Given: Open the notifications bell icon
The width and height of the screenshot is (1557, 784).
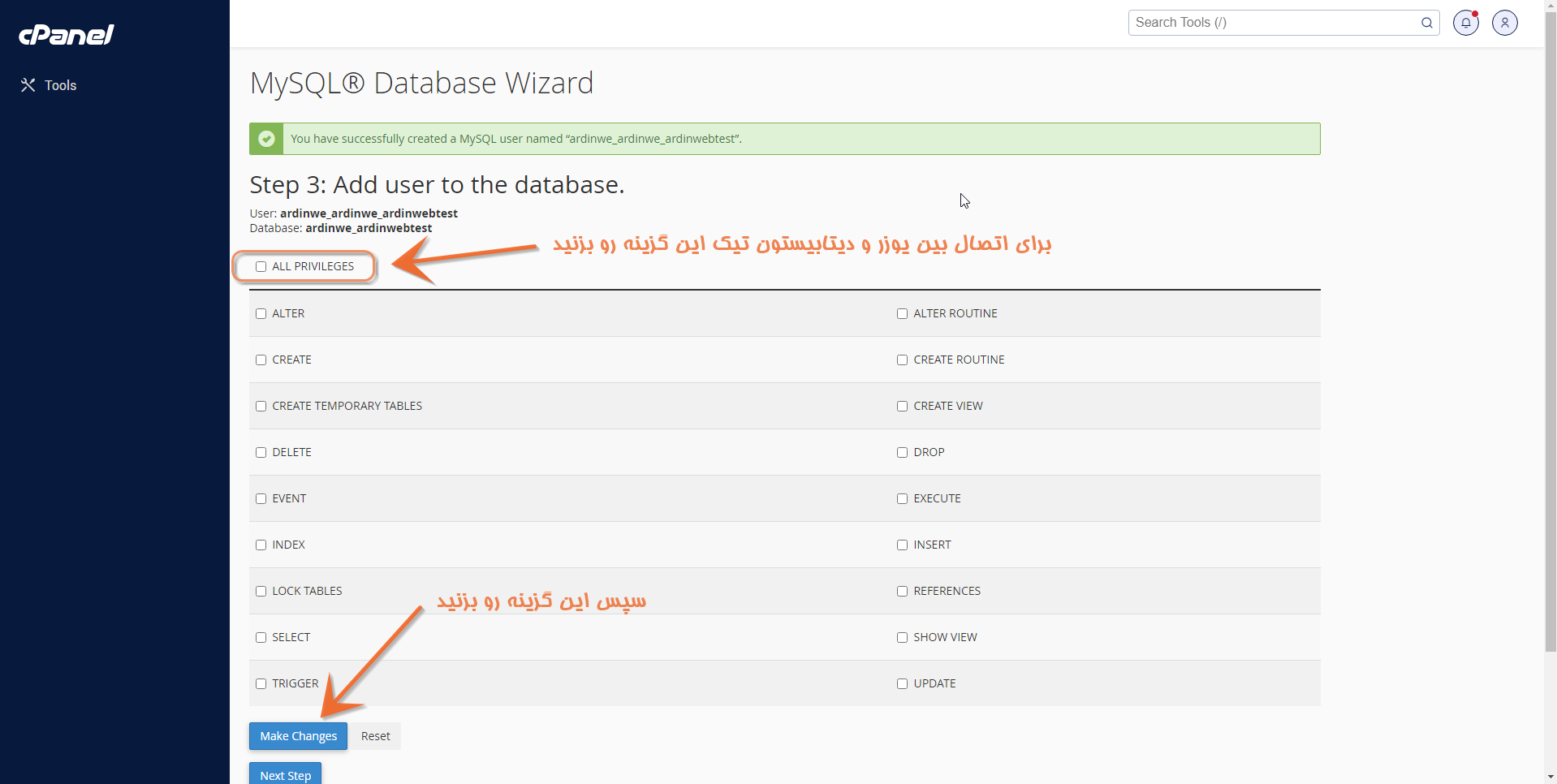Looking at the screenshot, I should [x=1466, y=23].
